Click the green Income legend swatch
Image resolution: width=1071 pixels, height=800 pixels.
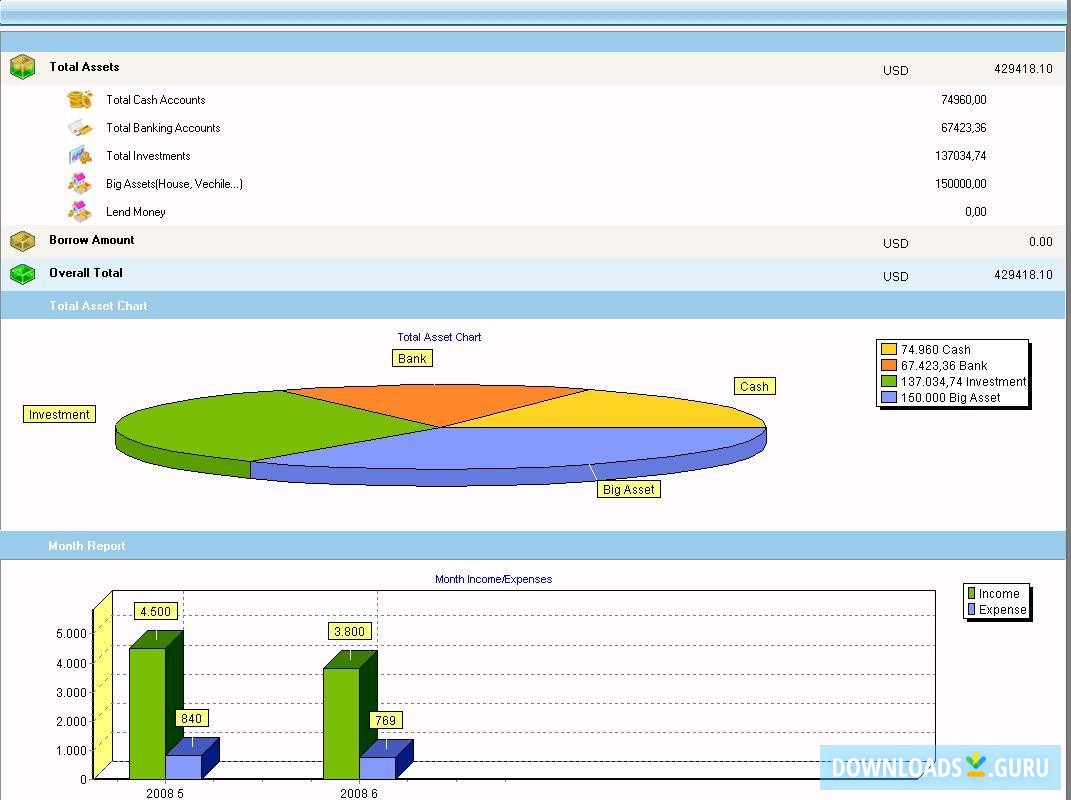point(971,594)
